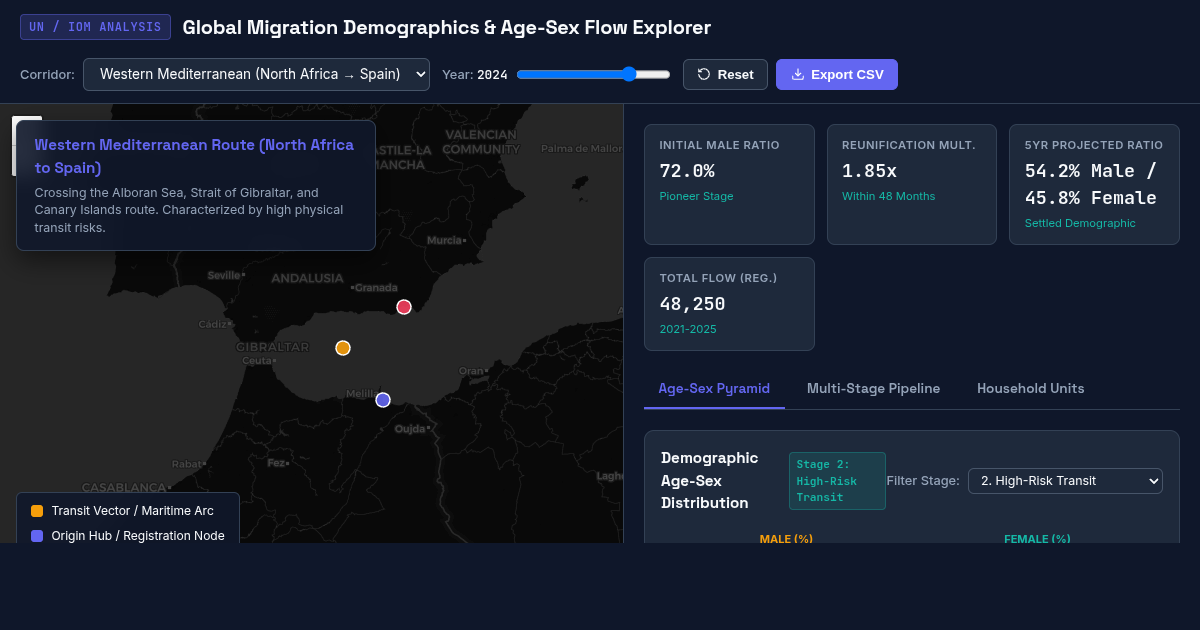
Task: Click the Stage 2: High-Risk Transit badge
Action: pos(837,481)
